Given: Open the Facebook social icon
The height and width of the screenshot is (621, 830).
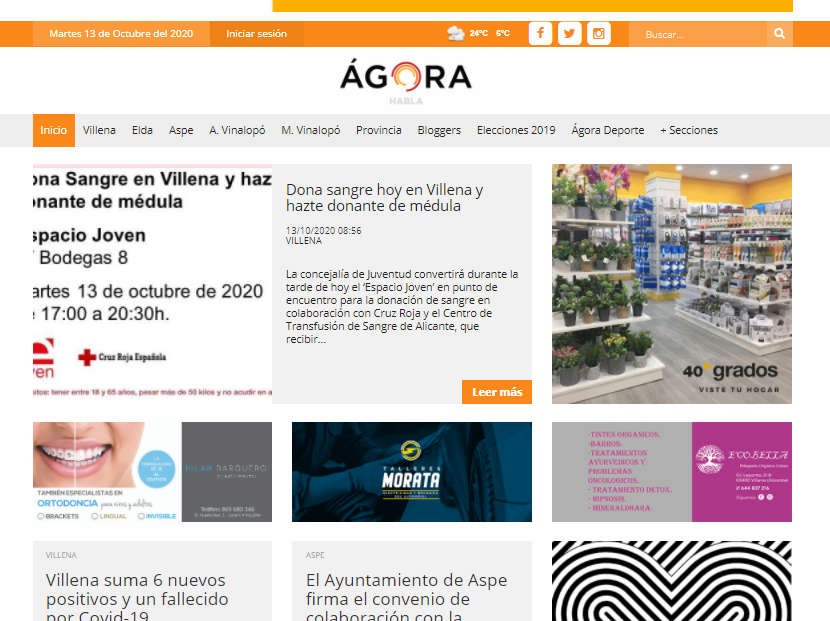Looking at the screenshot, I should (x=540, y=34).
